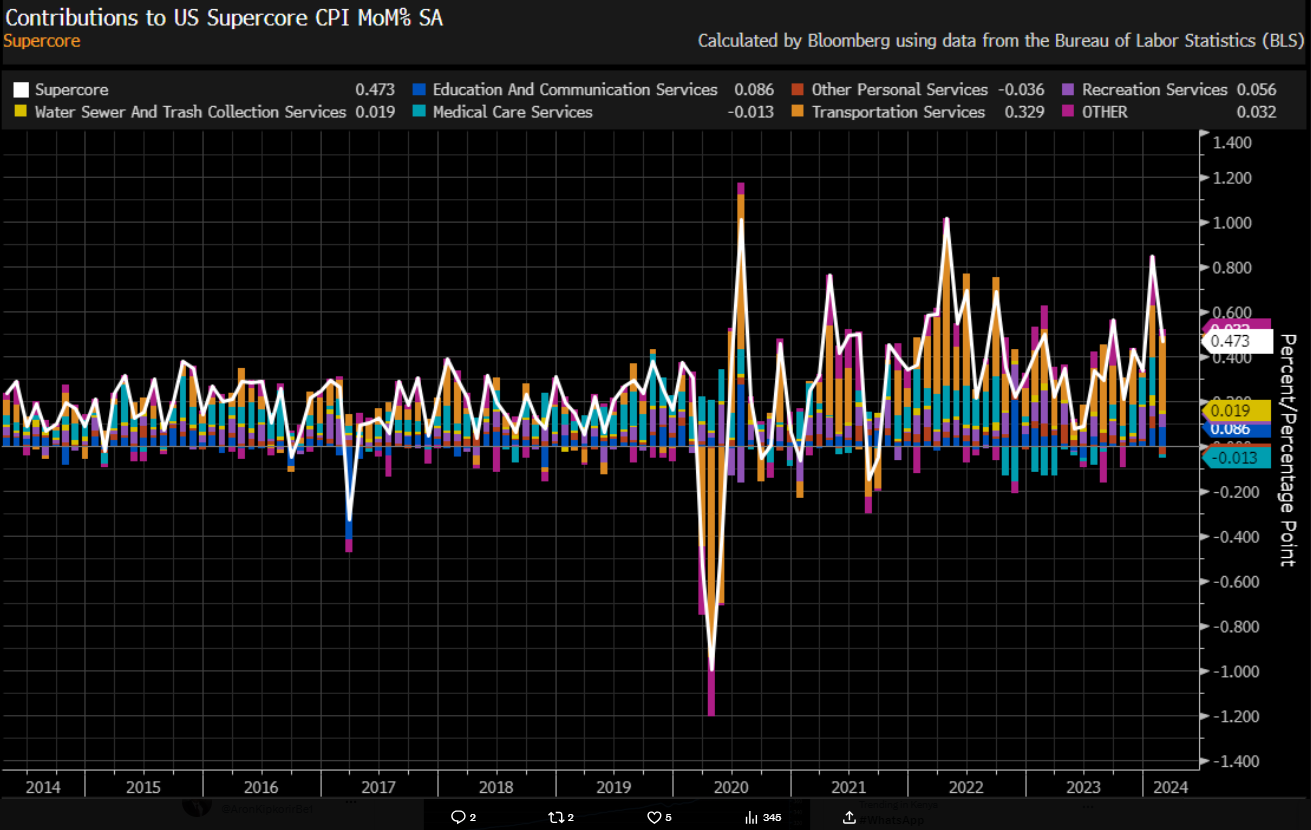This screenshot has width=1311, height=830.
Task: Click the 2024 label on the x-axis
Action: [x=1170, y=786]
